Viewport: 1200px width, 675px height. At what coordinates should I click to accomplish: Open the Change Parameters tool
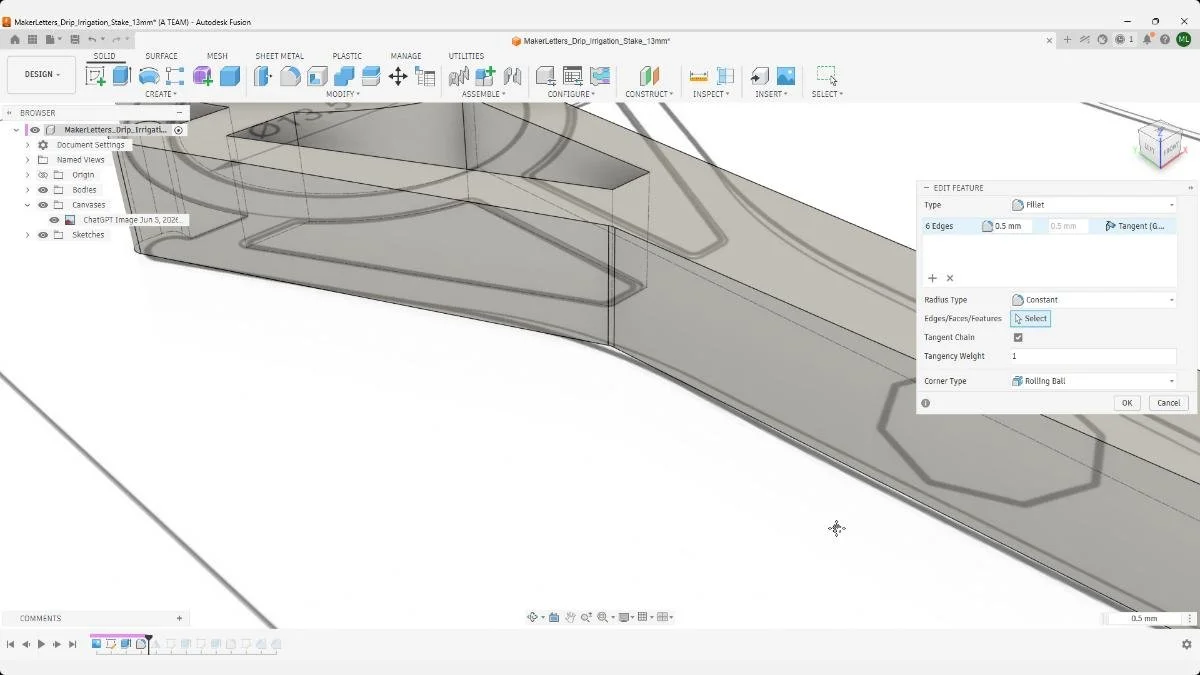coord(425,76)
